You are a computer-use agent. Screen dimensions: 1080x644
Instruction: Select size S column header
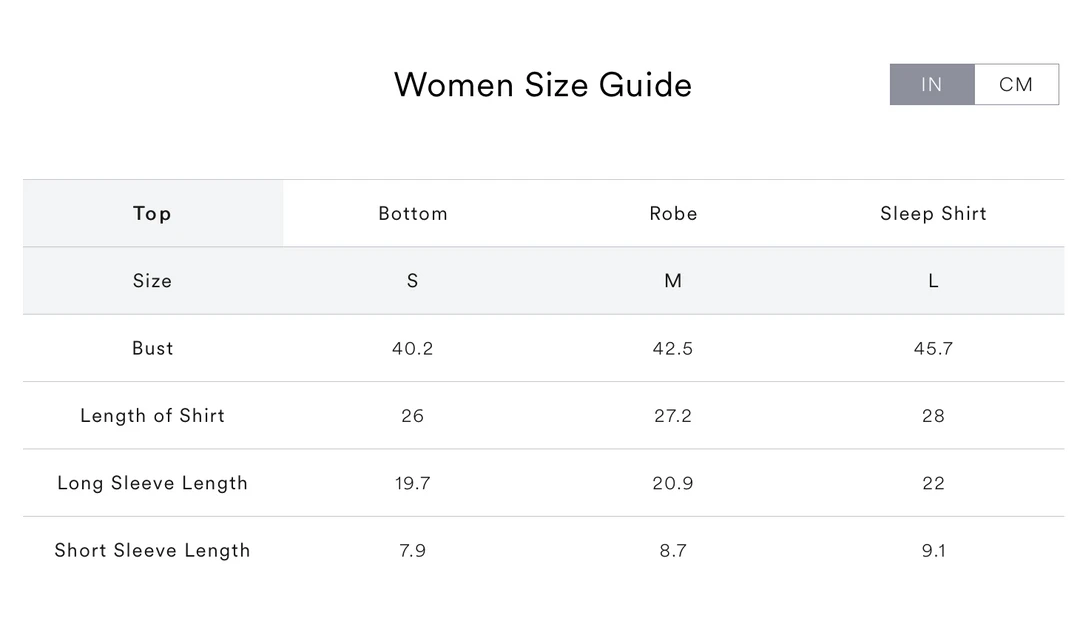412,281
